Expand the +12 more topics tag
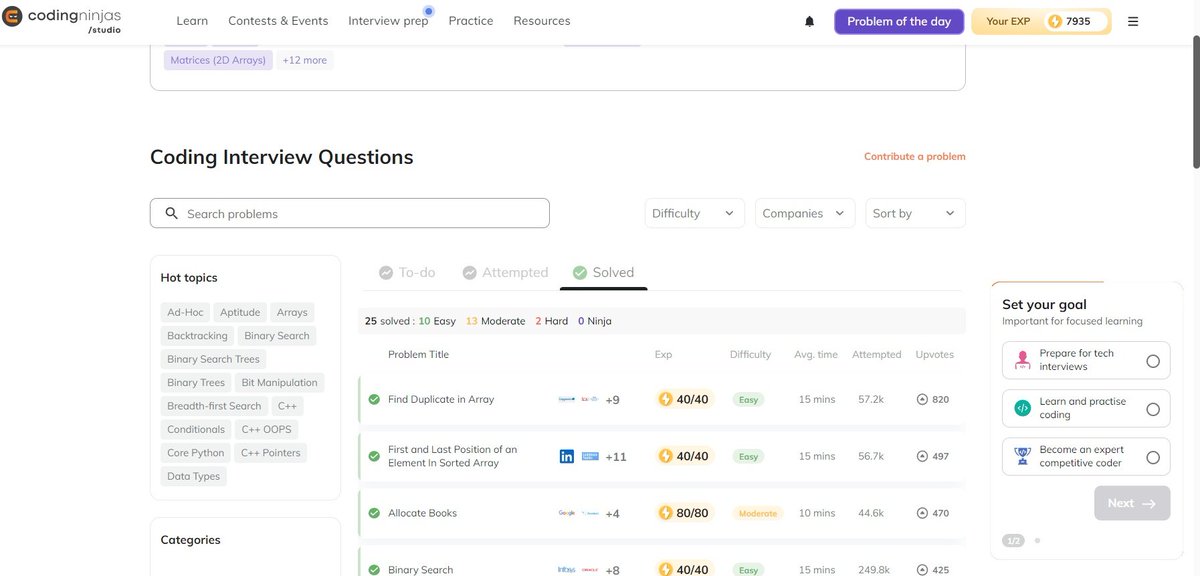 [x=305, y=60]
